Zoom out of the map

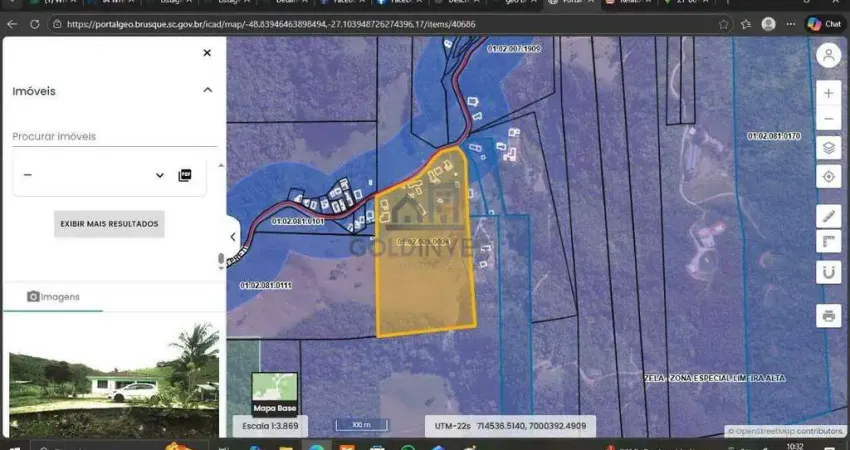828,119
